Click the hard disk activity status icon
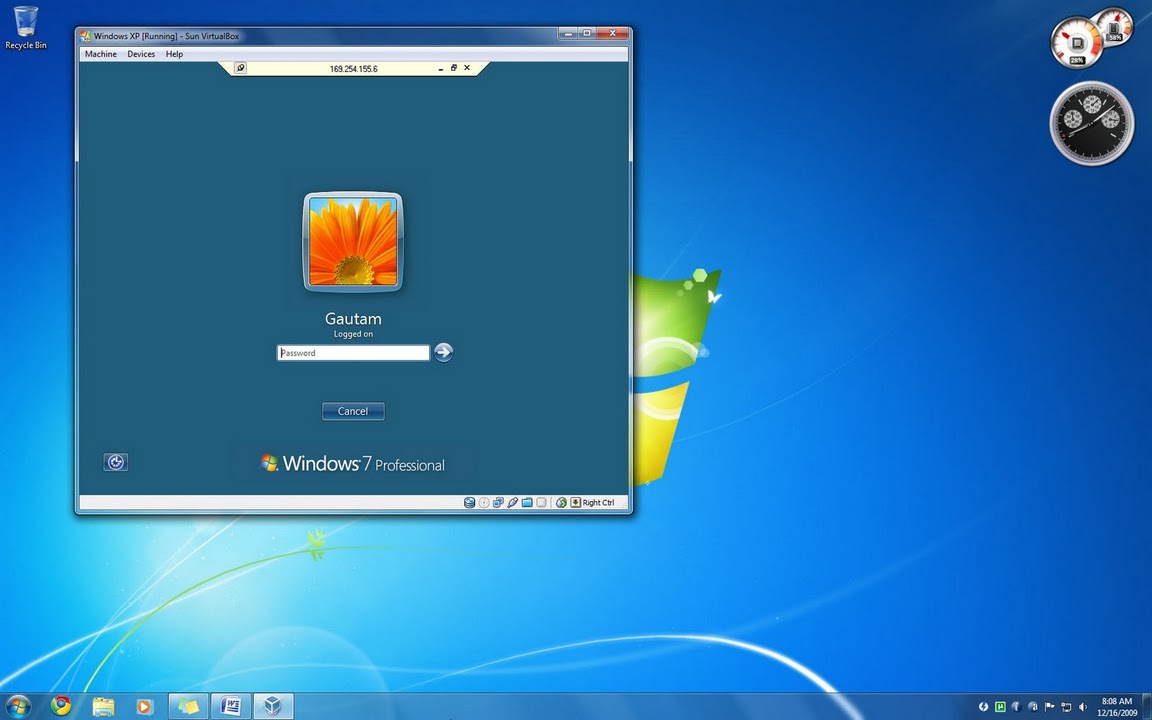1152x720 pixels. coord(469,503)
